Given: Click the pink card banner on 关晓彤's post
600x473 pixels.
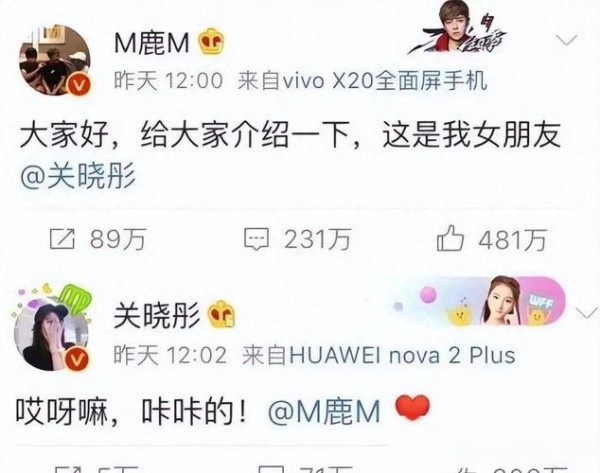Looking at the screenshot, I should tap(478, 301).
